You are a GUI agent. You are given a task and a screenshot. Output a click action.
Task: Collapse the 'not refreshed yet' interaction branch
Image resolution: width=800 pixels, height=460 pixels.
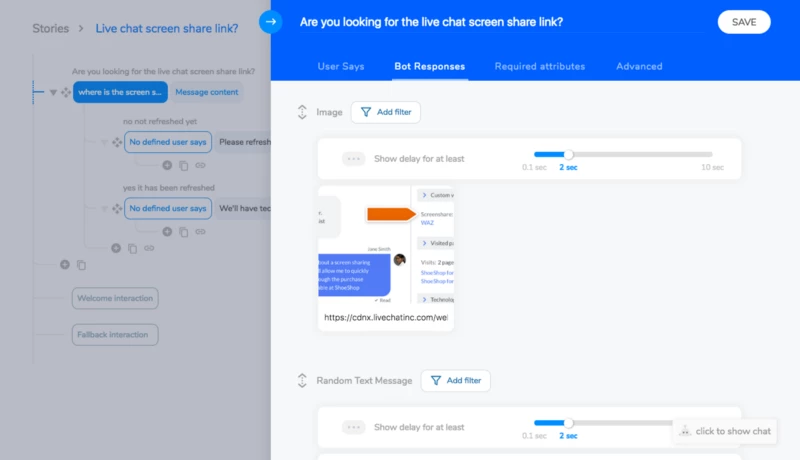(x=104, y=142)
